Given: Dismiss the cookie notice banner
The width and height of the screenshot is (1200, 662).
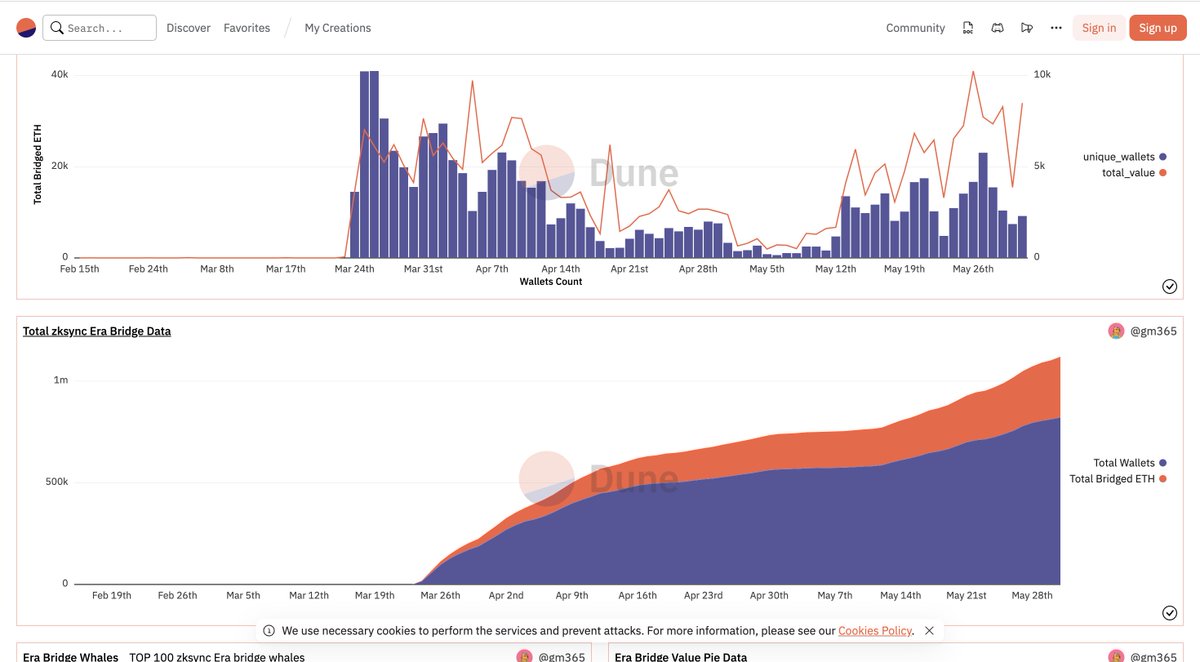Looking at the screenshot, I should pyautogui.click(x=929, y=631).
